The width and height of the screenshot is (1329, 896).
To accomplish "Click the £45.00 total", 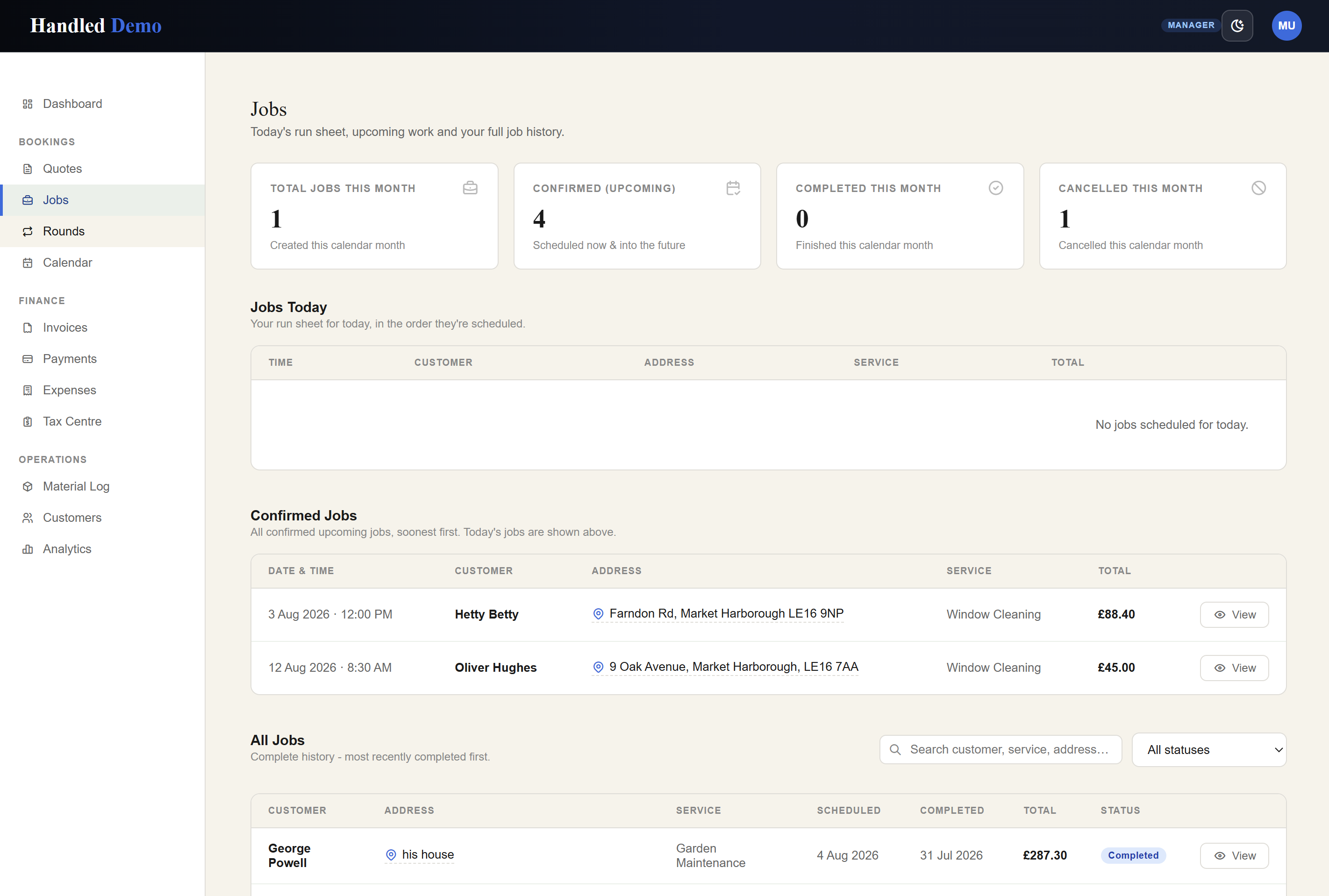I will [1116, 668].
